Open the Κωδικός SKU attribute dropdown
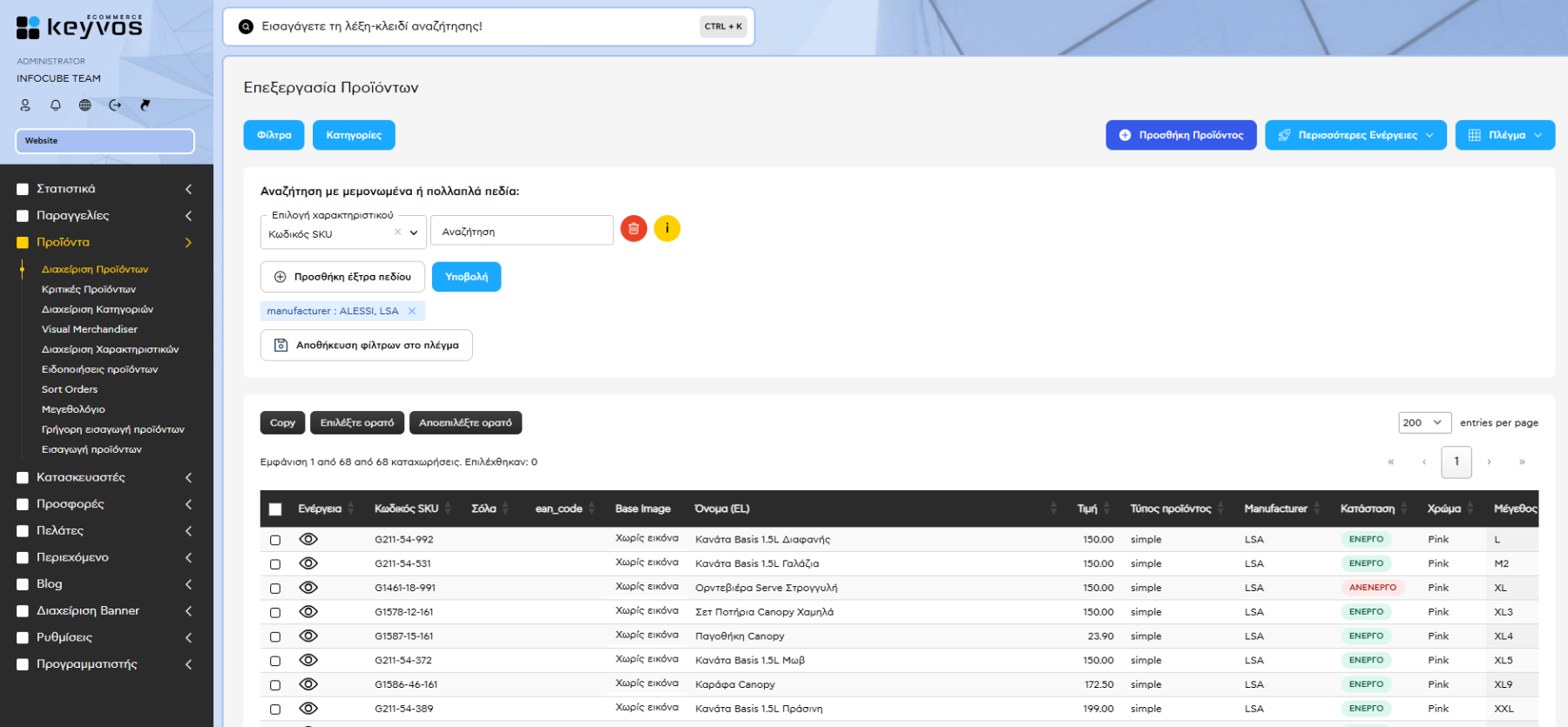The height and width of the screenshot is (727, 1568). [414, 233]
